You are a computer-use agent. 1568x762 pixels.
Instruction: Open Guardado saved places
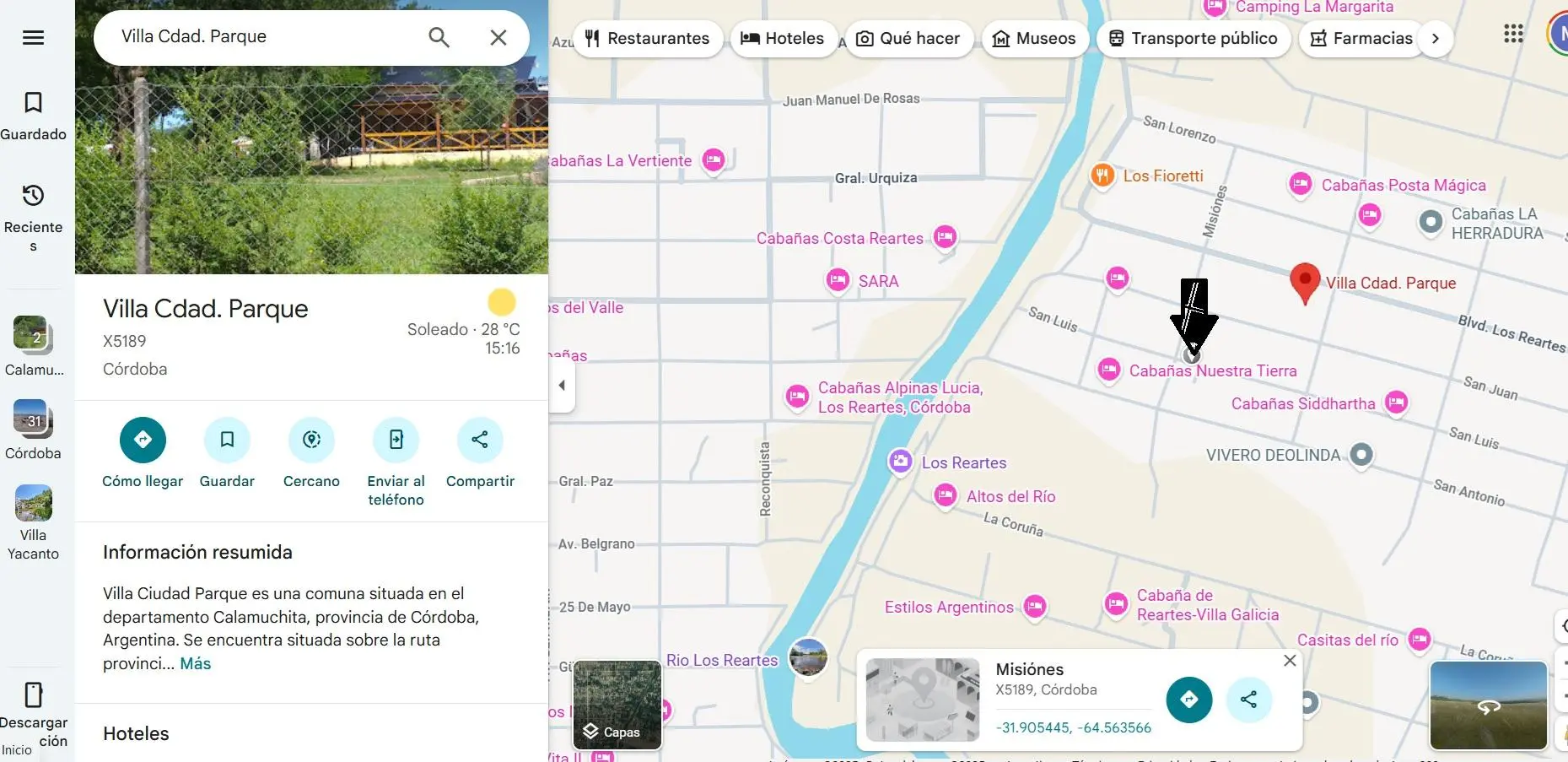click(x=33, y=116)
